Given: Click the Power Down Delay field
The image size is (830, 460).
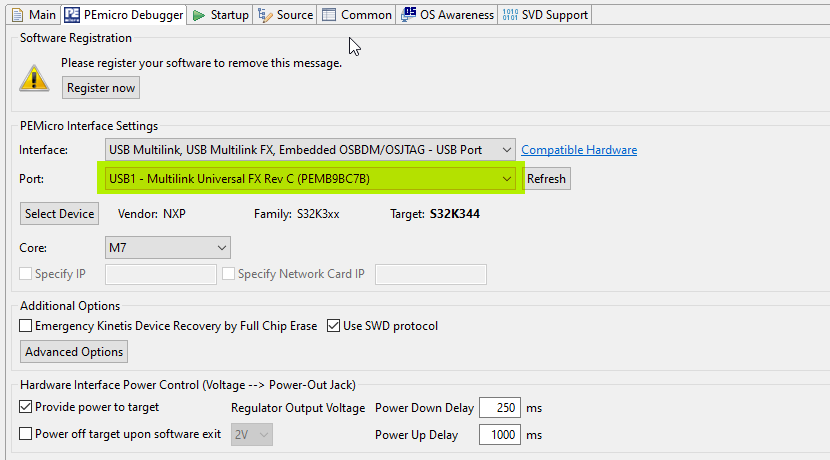Looking at the screenshot, I should click(x=500, y=408).
